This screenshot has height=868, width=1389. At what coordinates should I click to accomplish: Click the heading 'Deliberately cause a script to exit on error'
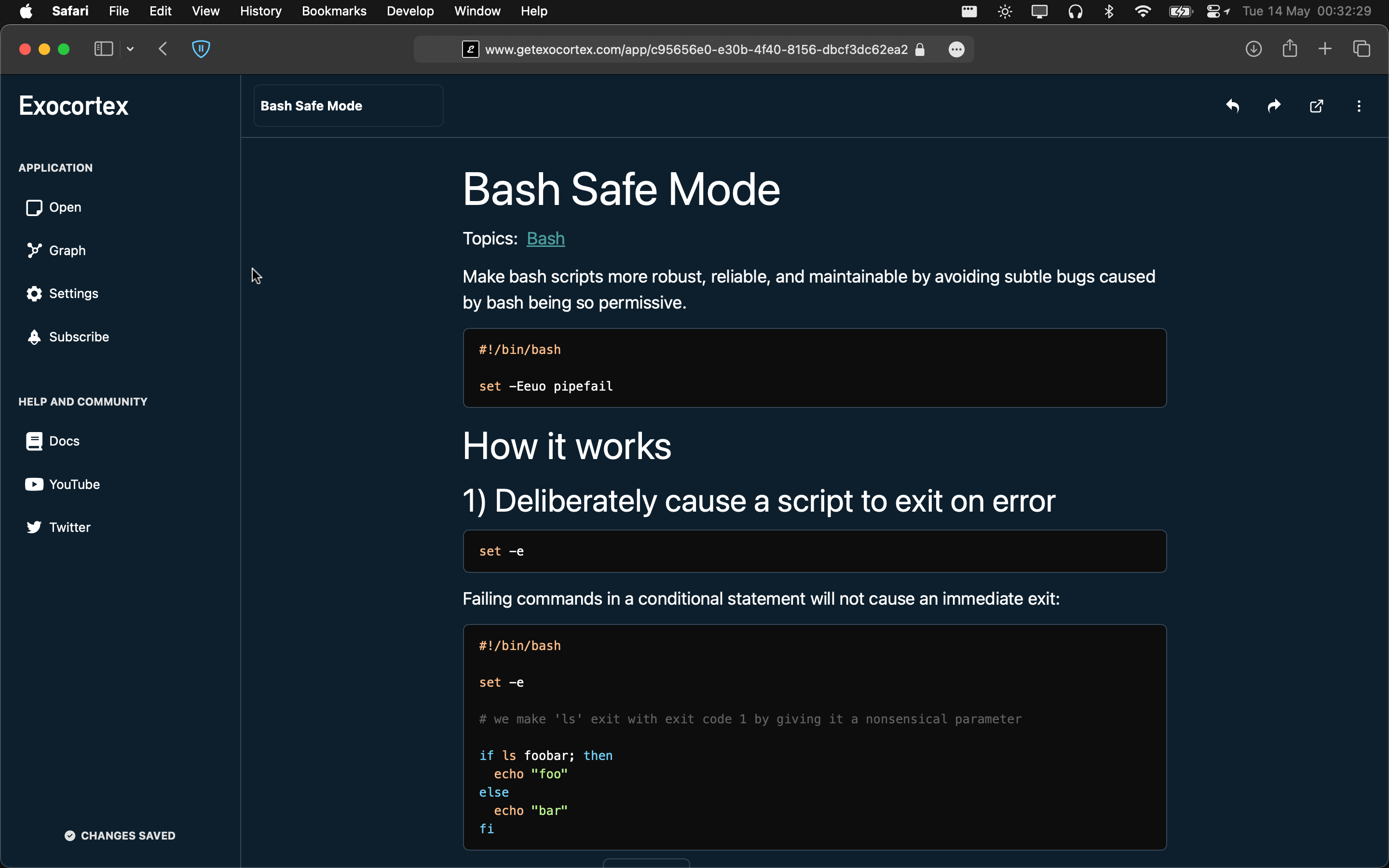774,501
